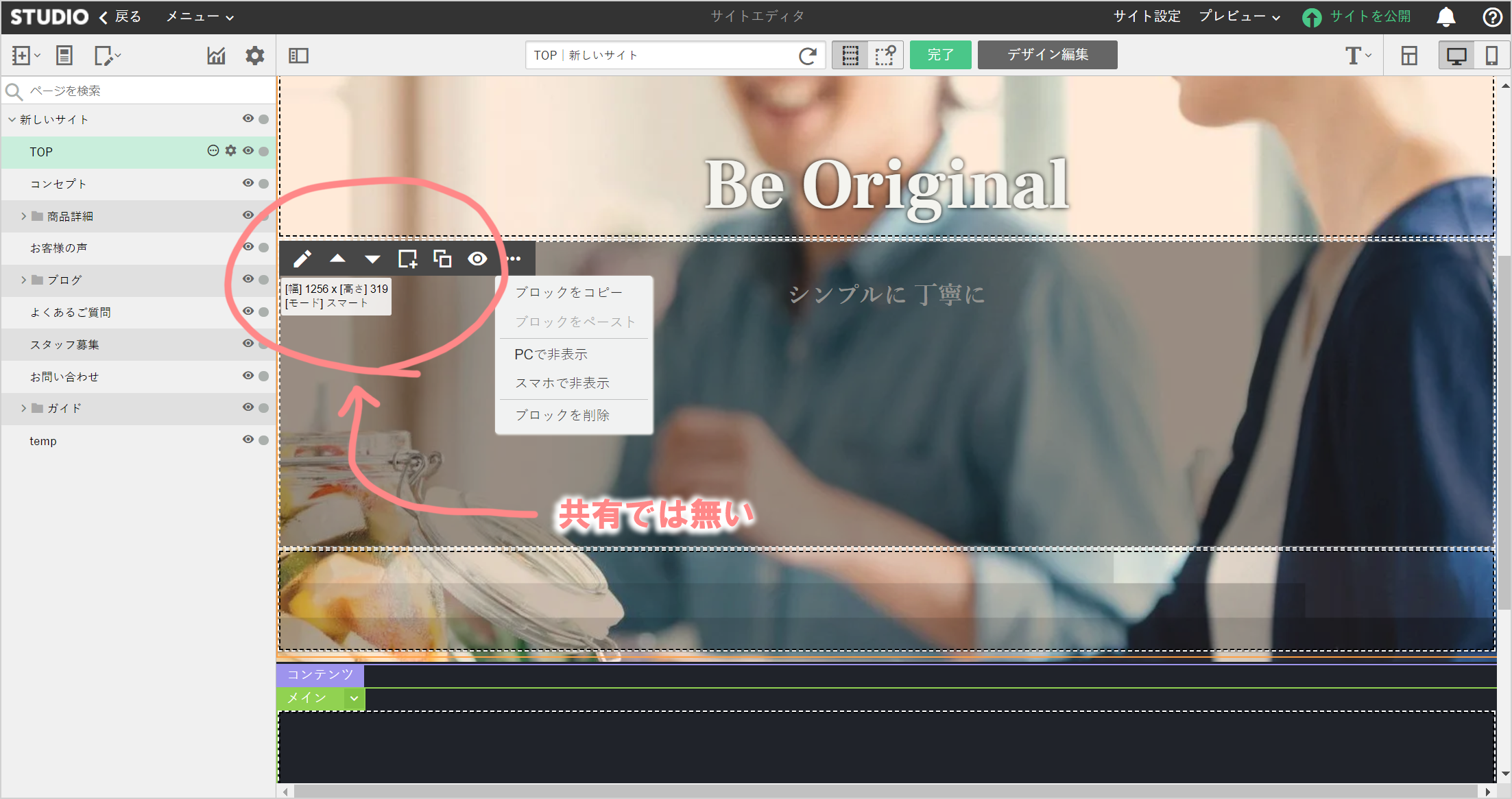1512x799 pixels.
Task: Click the green 完了 button
Action: [940, 55]
